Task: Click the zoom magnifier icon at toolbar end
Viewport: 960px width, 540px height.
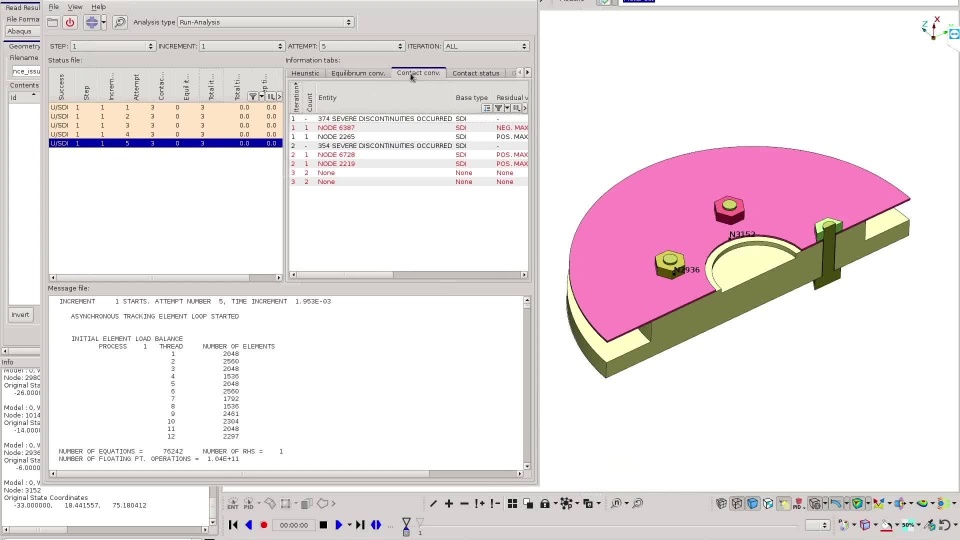Action: tap(637, 503)
